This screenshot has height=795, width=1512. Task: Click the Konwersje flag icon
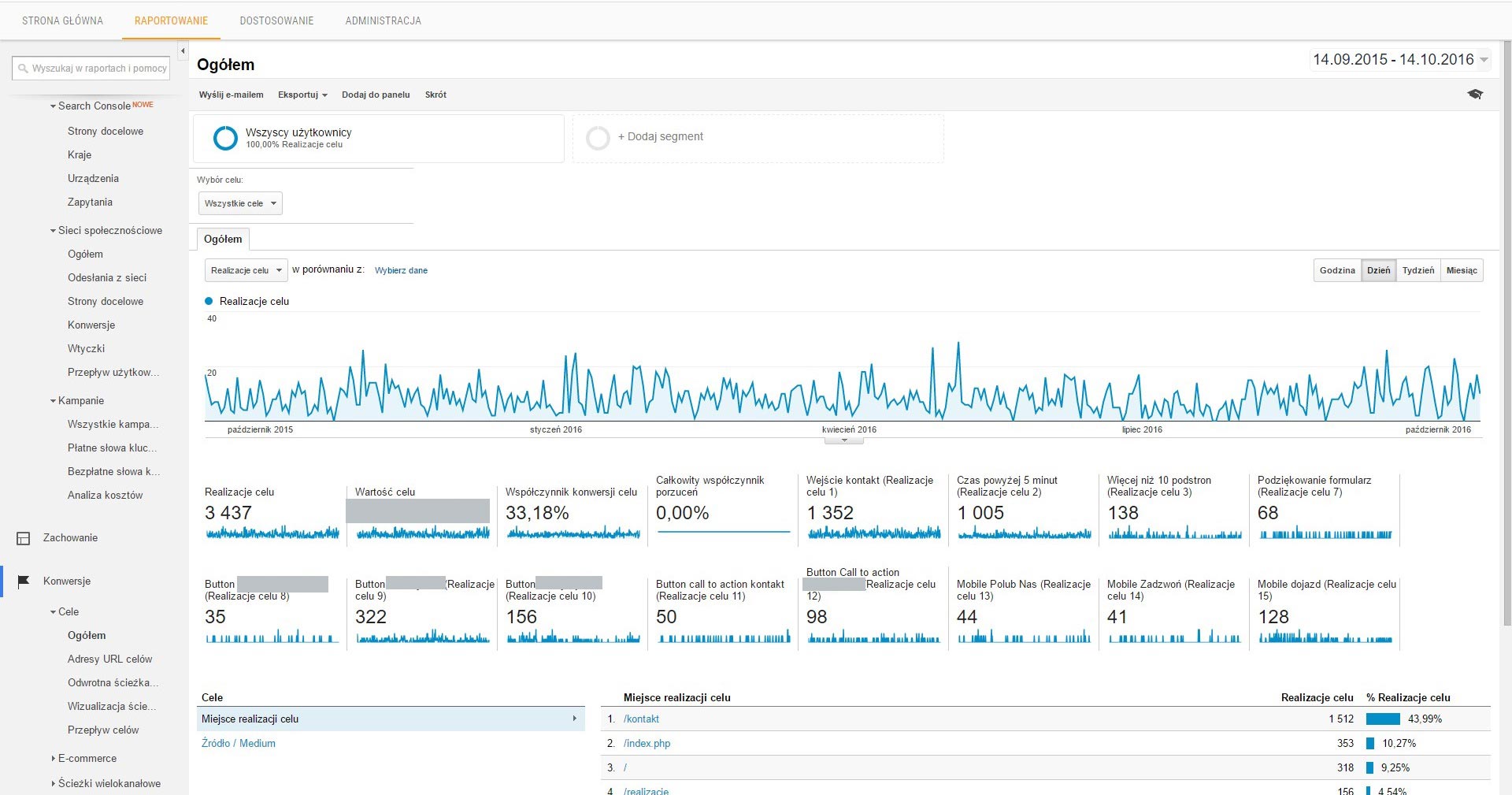click(x=24, y=581)
